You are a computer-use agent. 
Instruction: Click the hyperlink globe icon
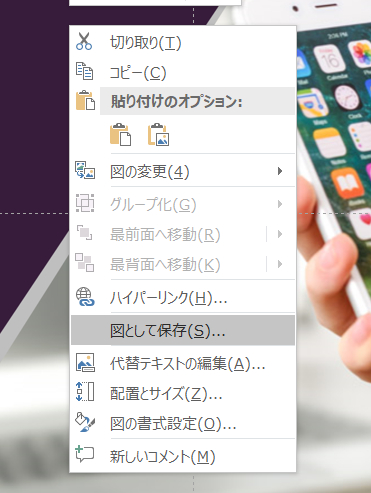[85, 297]
